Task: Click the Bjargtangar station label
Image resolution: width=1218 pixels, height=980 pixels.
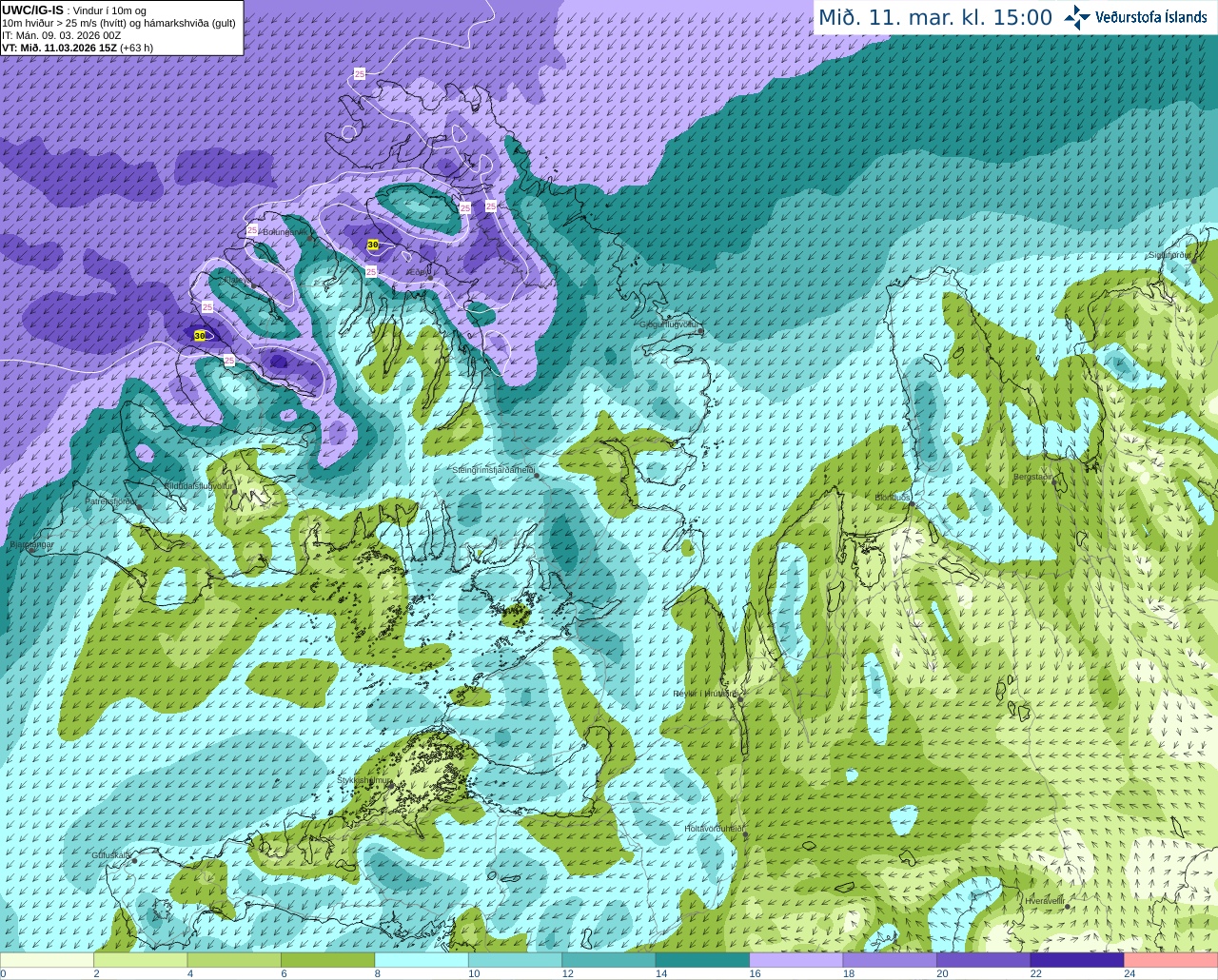Action: pos(31,545)
